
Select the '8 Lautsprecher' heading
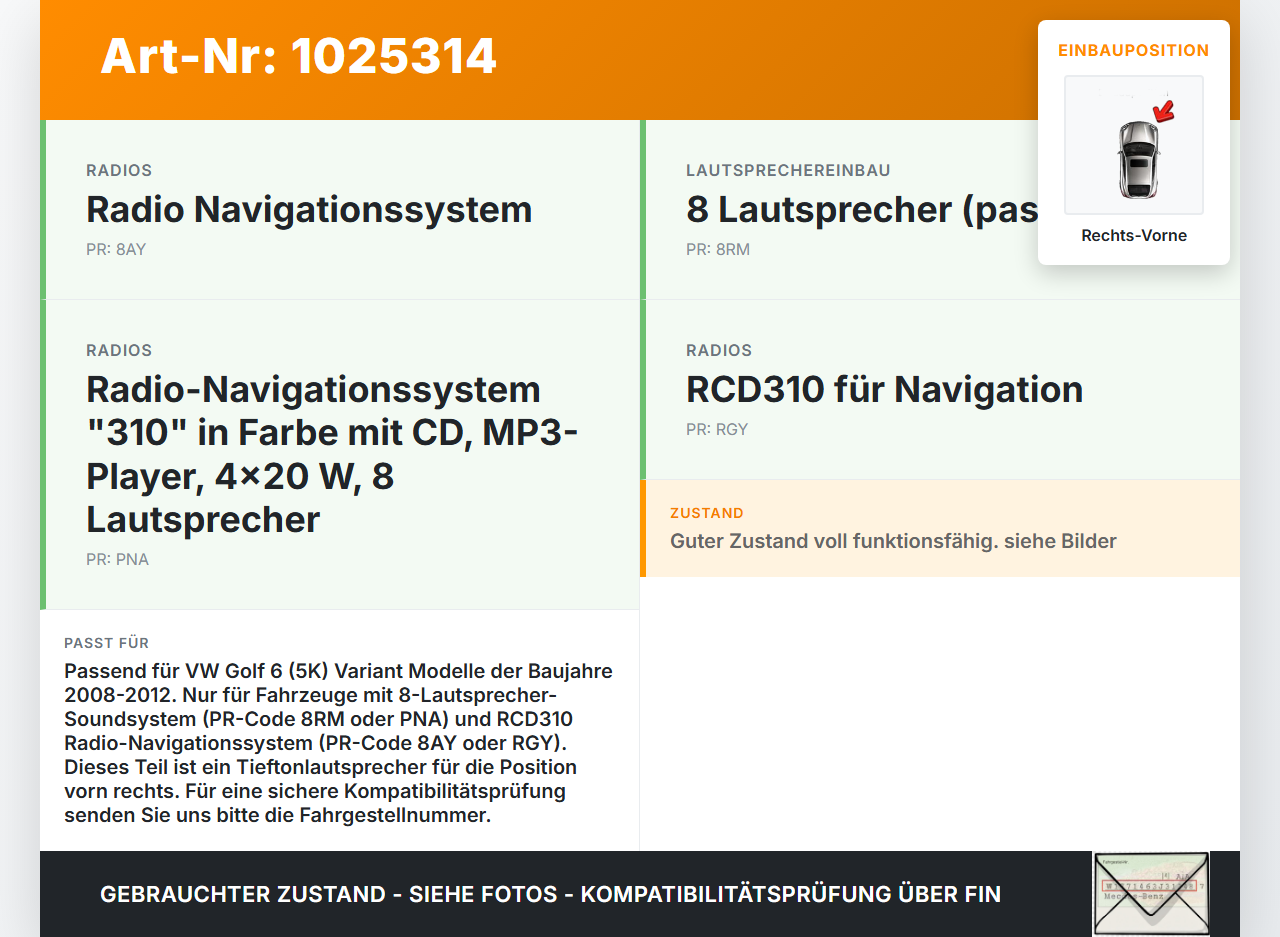click(862, 209)
